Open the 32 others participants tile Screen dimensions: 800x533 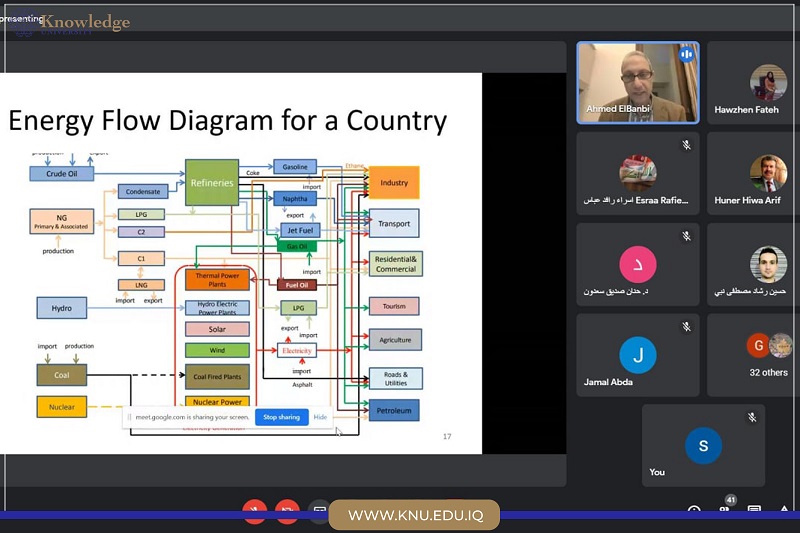tap(753, 355)
